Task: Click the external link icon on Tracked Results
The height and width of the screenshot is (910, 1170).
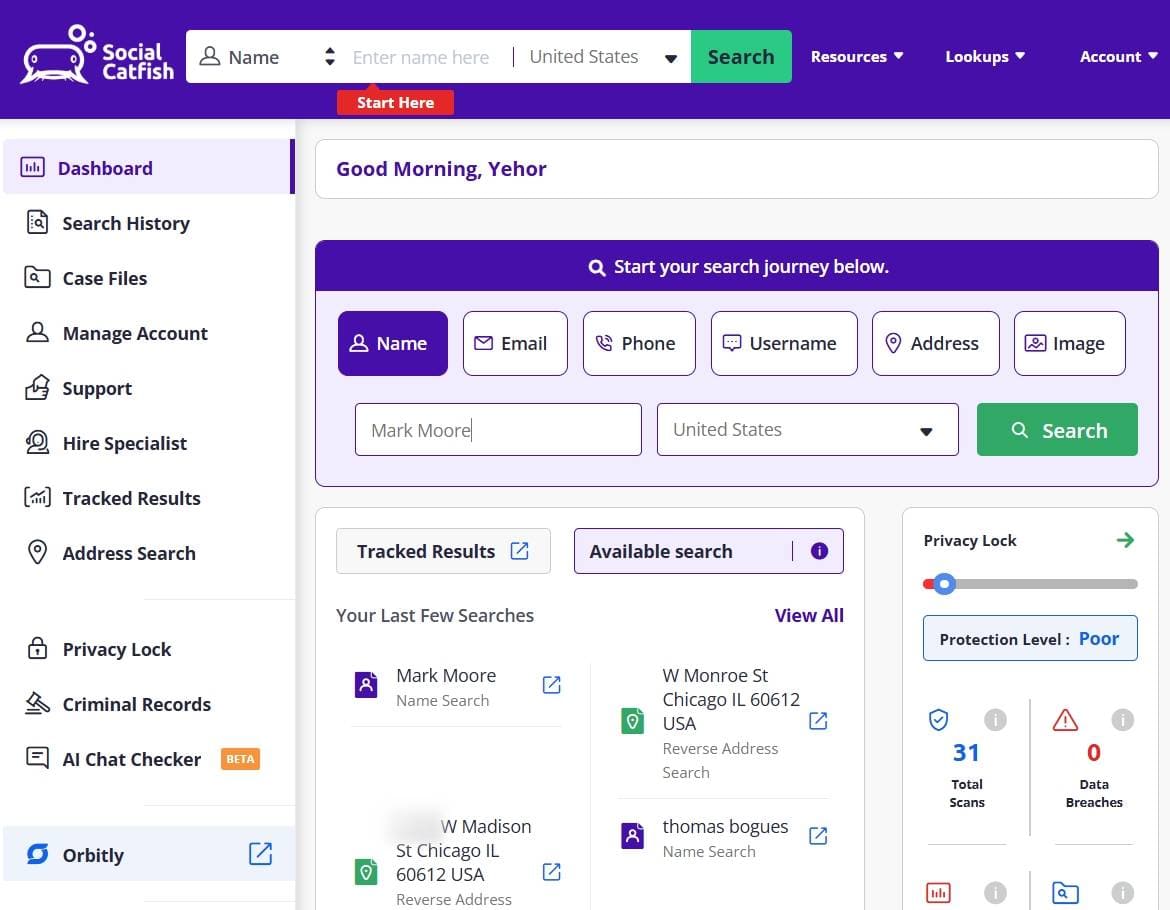Action: (519, 551)
